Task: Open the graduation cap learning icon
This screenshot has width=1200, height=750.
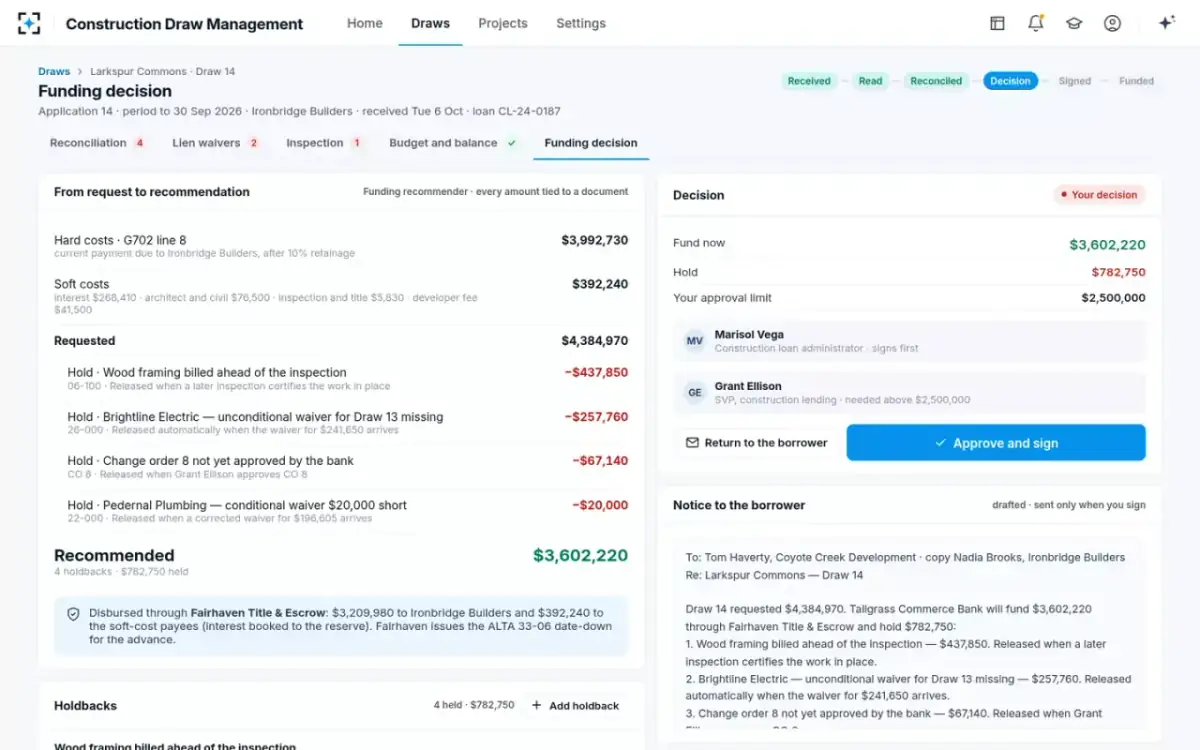Action: tap(1074, 23)
